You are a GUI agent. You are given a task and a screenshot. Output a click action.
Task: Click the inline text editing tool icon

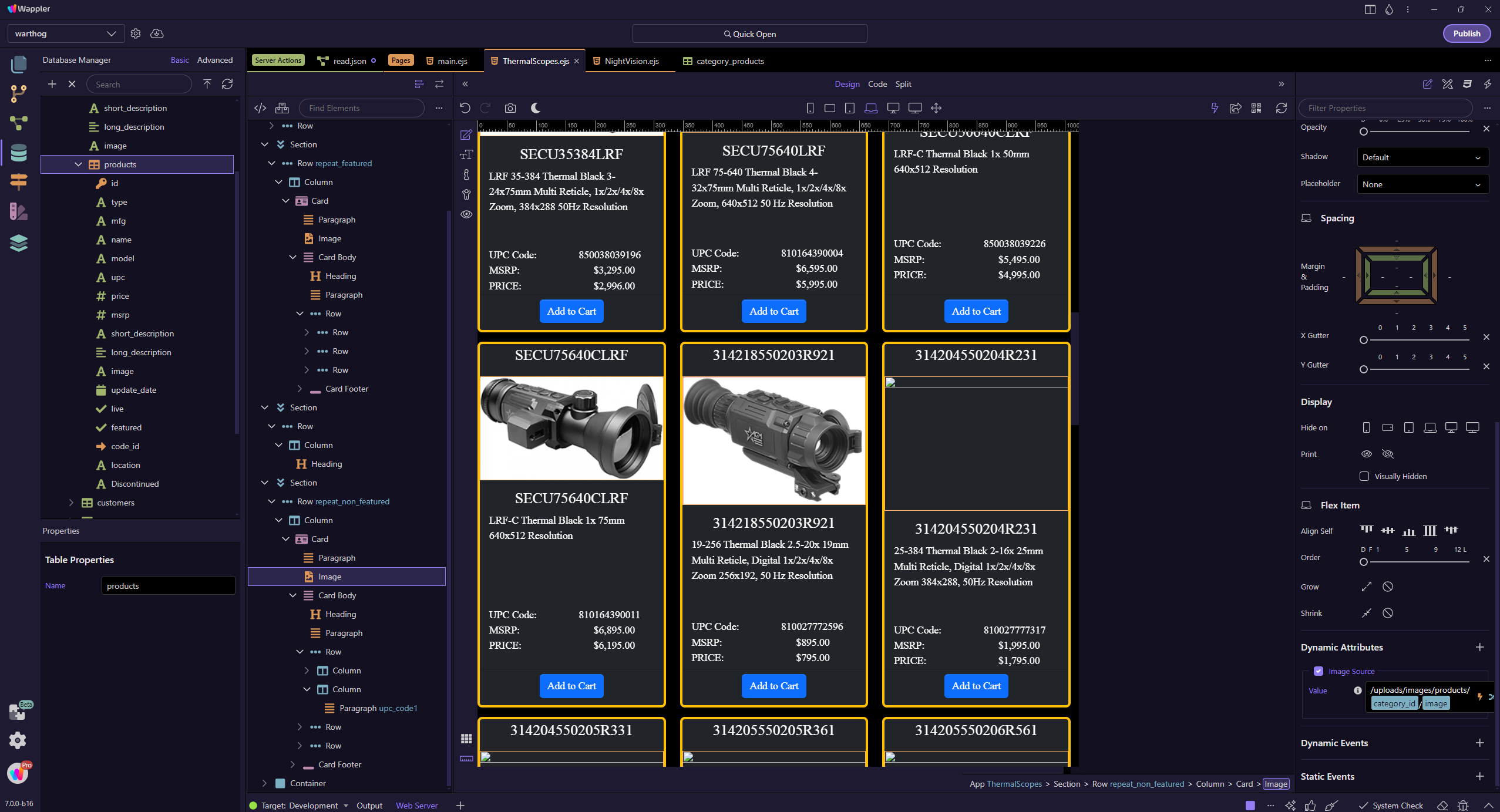(466, 154)
